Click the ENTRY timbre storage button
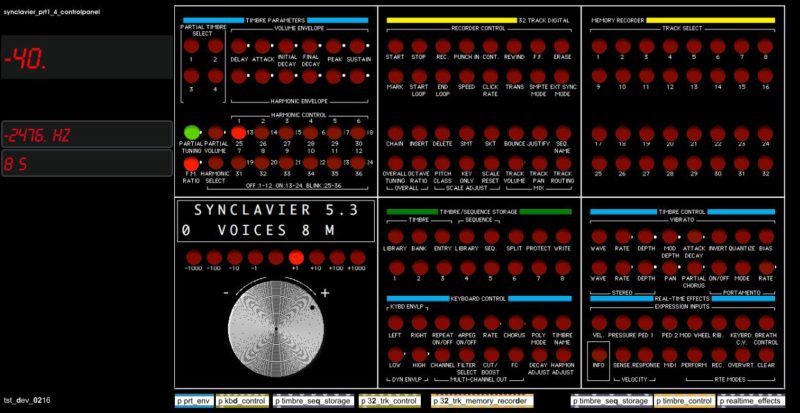Image resolution: width=800 pixels, height=413 pixels. [x=443, y=236]
